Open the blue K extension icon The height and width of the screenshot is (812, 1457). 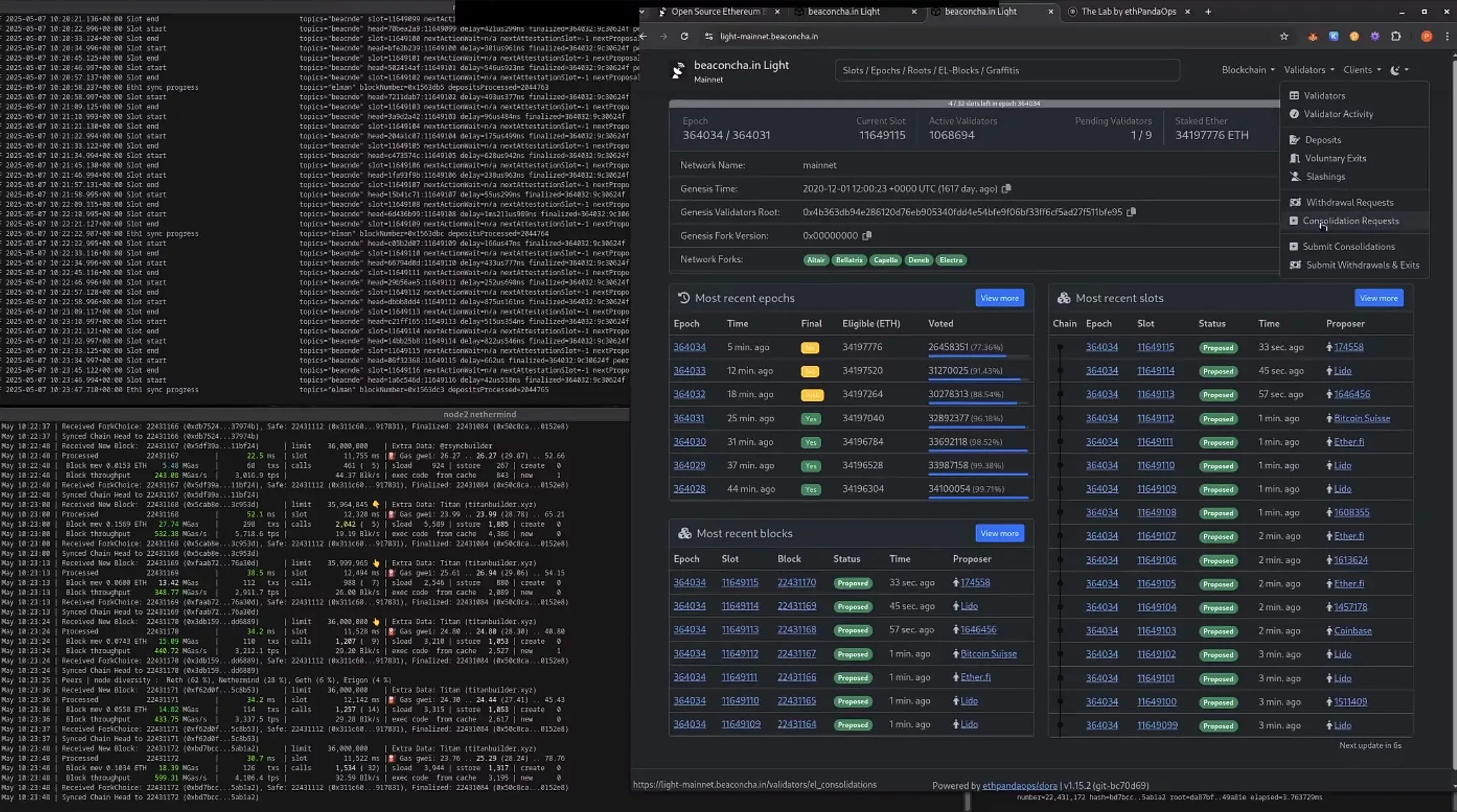point(1333,36)
